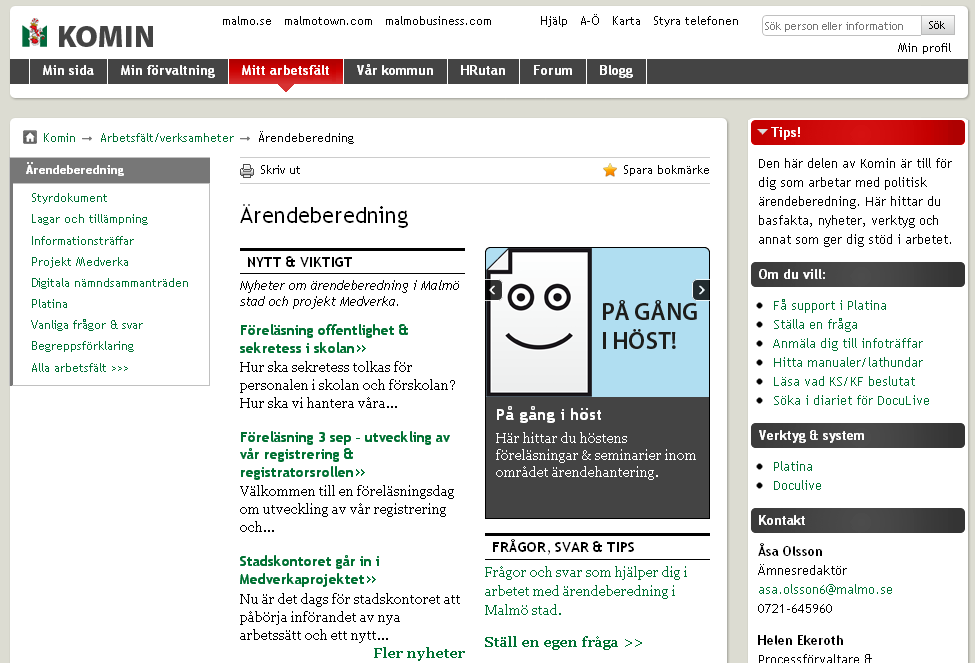The height and width of the screenshot is (663, 975).
Task: Open the HRutan tab
Action: (x=483, y=71)
